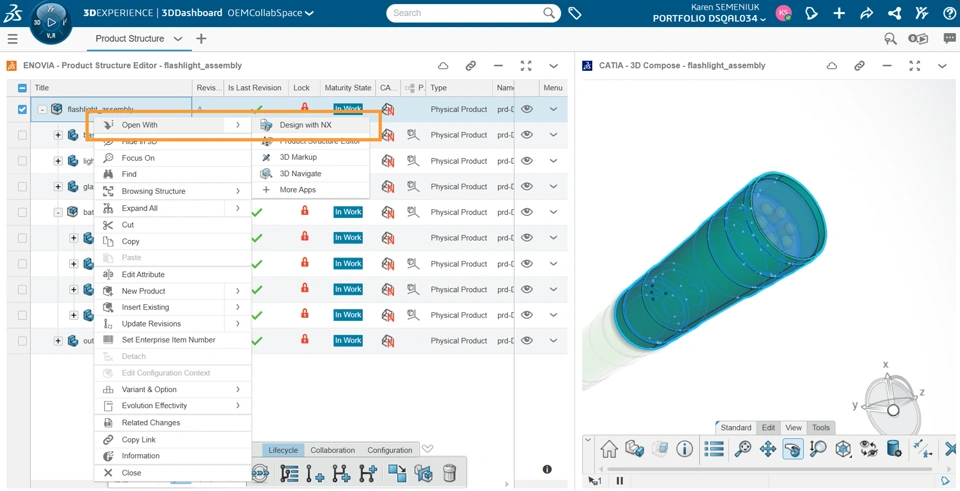Click the list view icon in the CATIA toolbar

[714, 449]
